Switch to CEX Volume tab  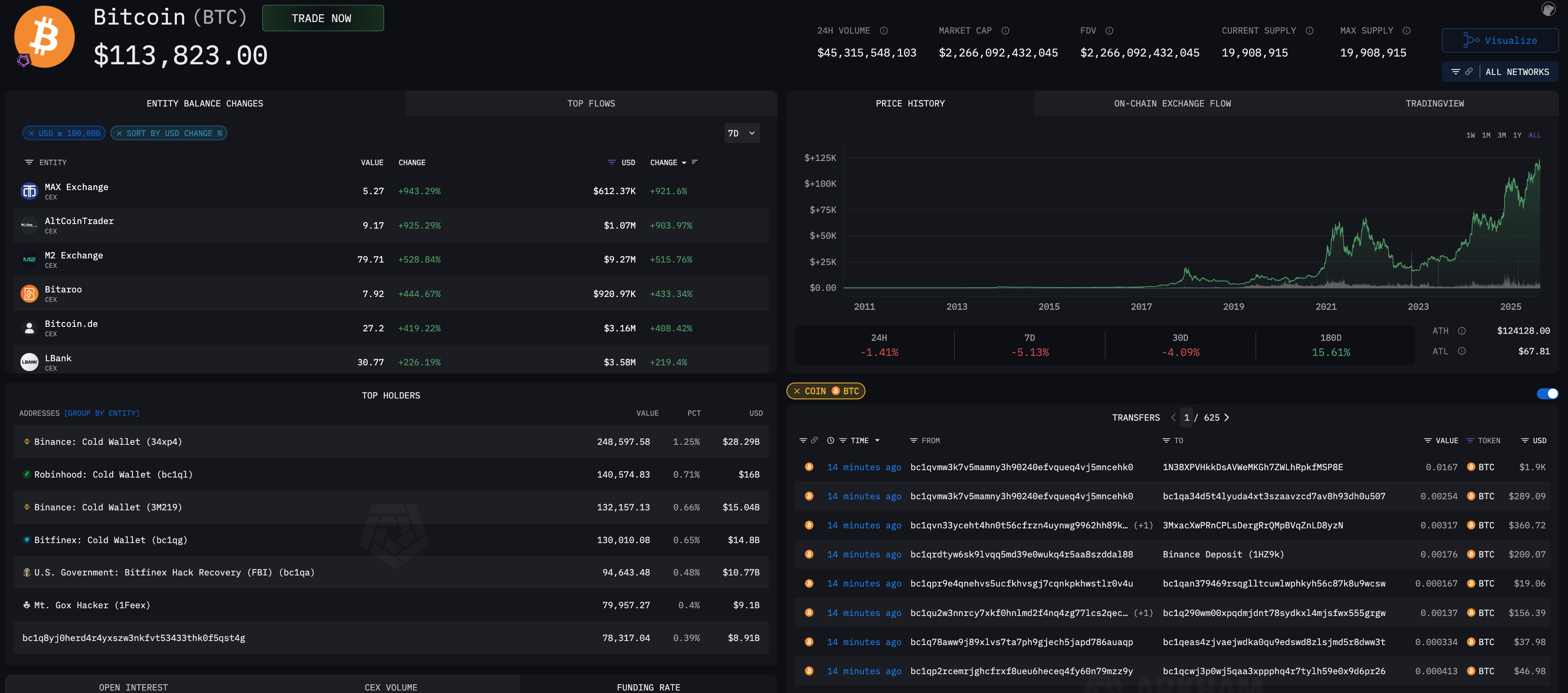coord(391,687)
